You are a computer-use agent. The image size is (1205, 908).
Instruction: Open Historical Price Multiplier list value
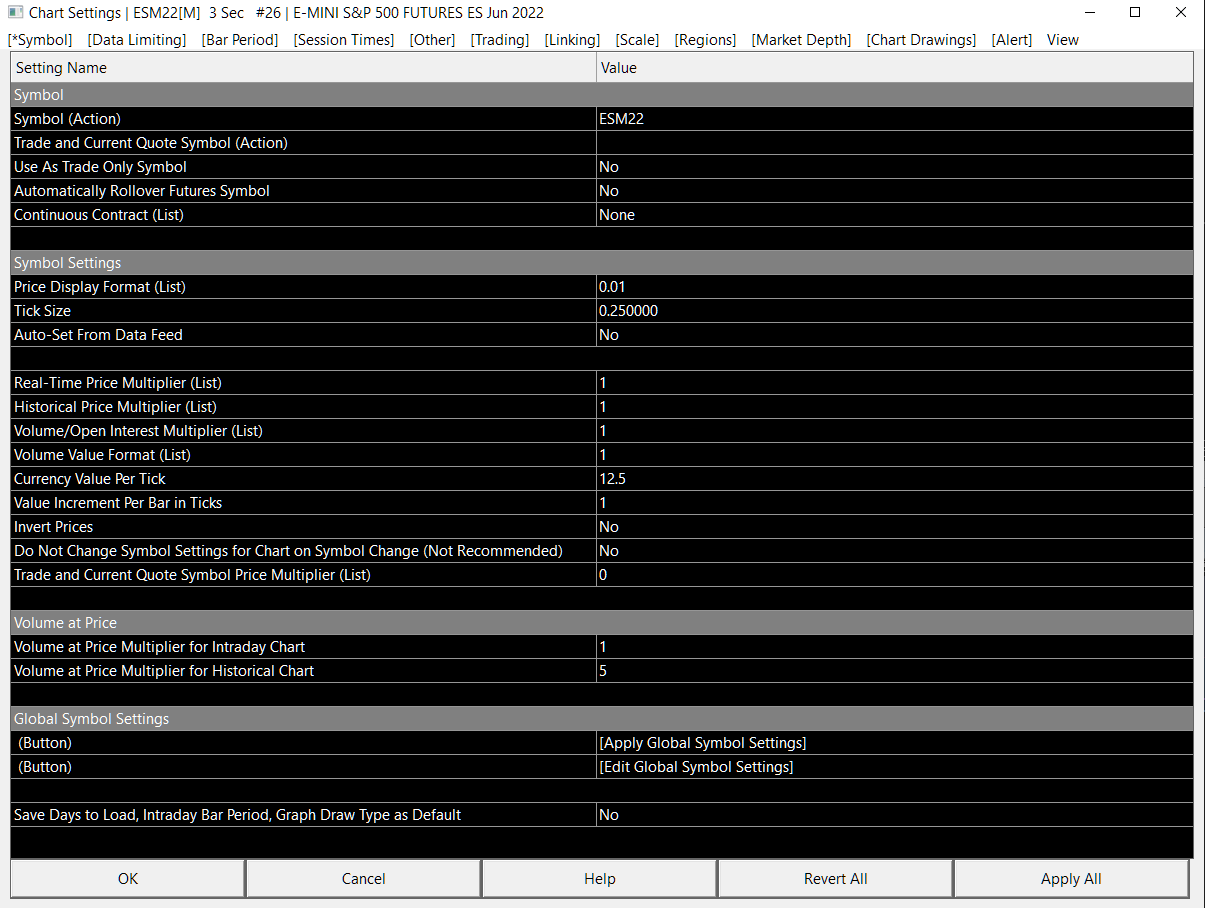click(894, 407)
